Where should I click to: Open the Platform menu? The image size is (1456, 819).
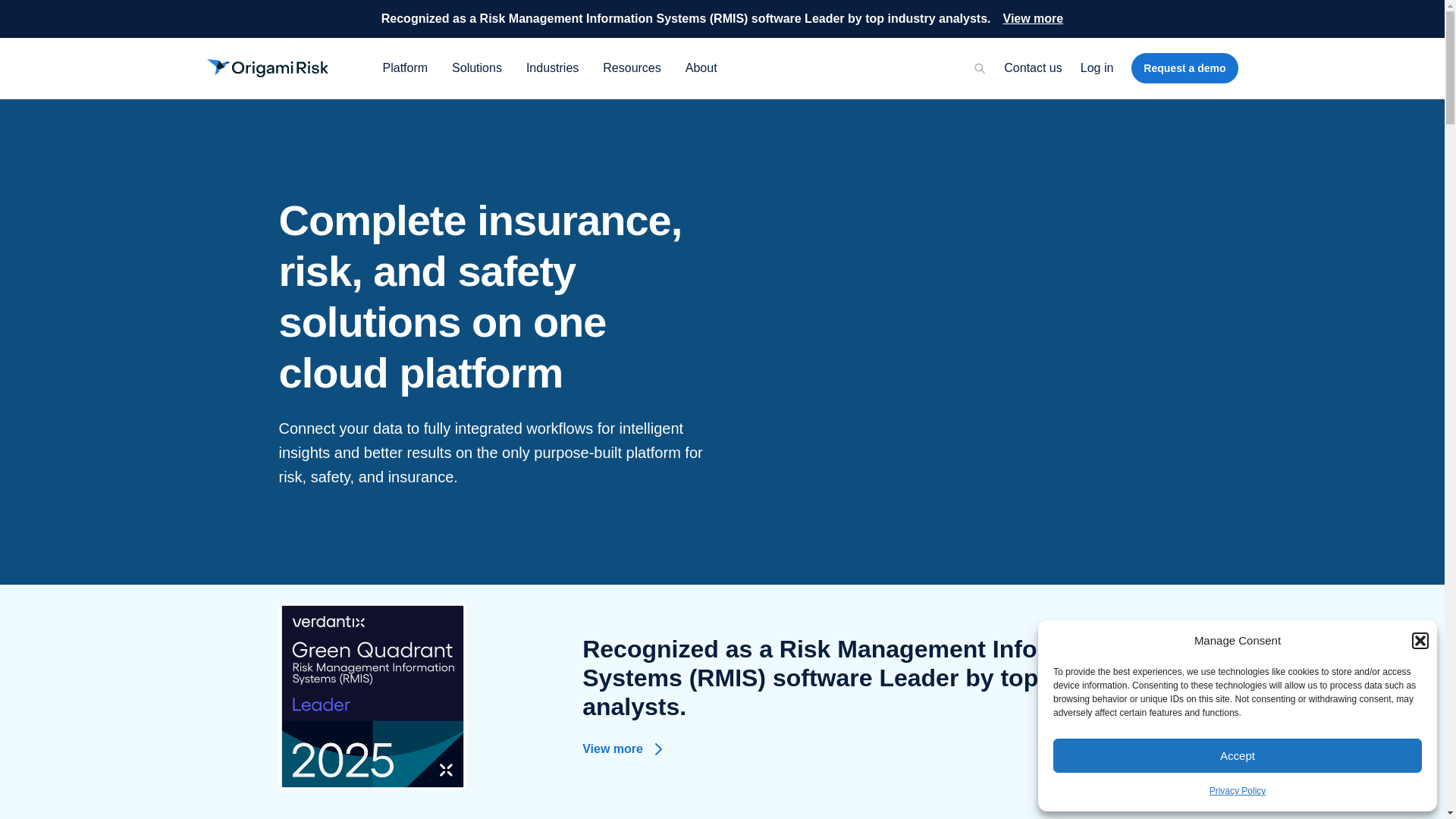click(405, 68)
